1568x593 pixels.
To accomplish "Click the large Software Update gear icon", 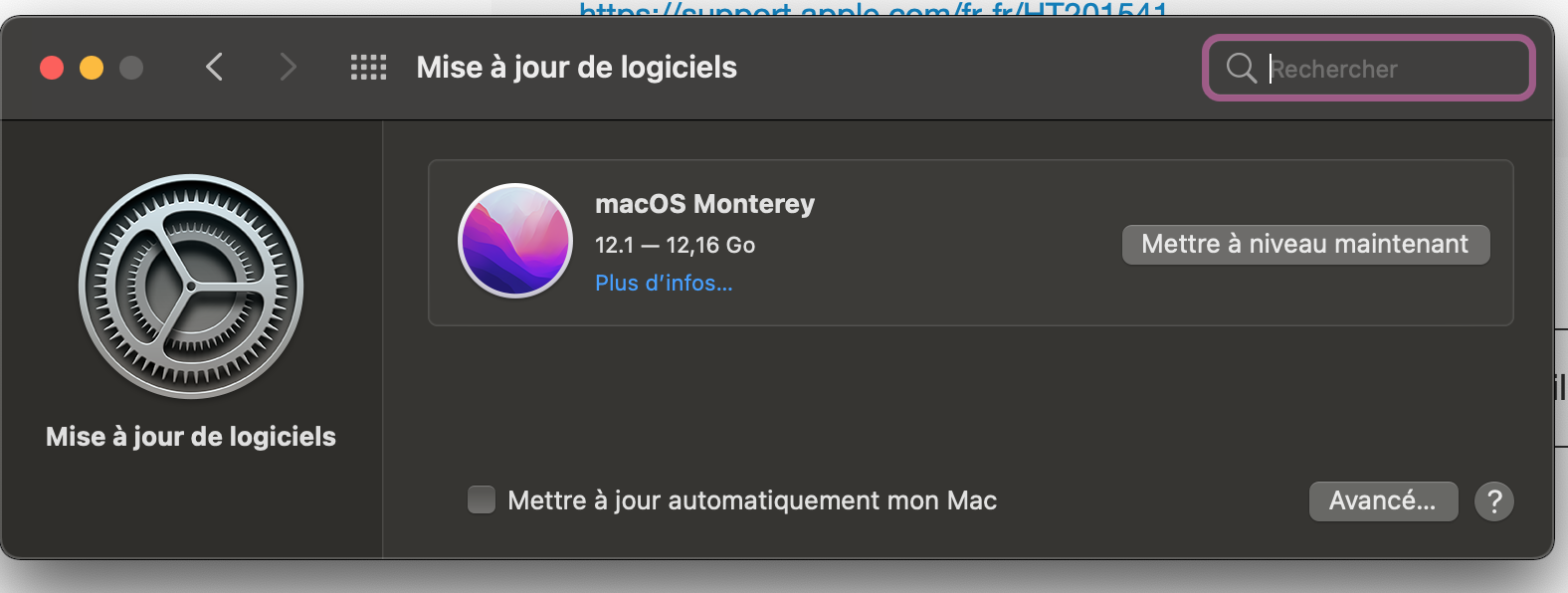I will 191,287.
